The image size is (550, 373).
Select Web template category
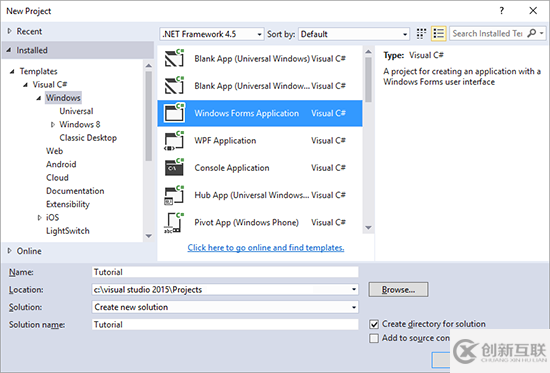[x=54, y=151]
